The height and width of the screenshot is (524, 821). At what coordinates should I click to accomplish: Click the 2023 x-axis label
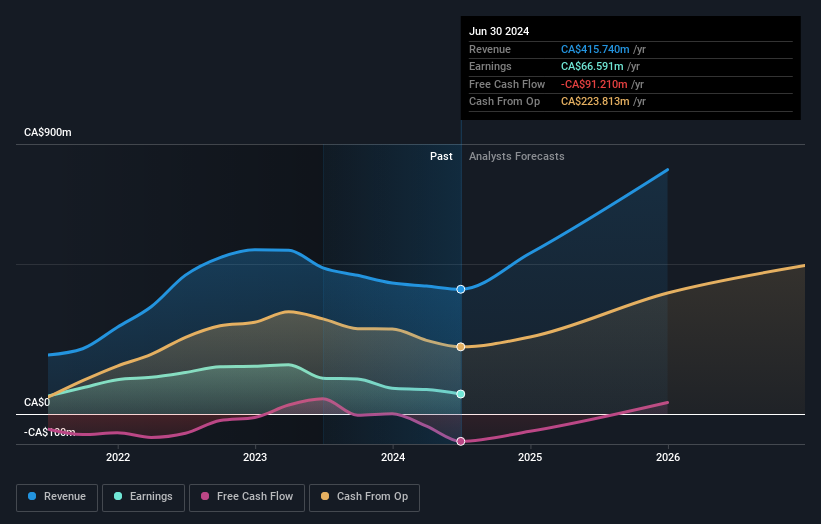click(255, 457)
